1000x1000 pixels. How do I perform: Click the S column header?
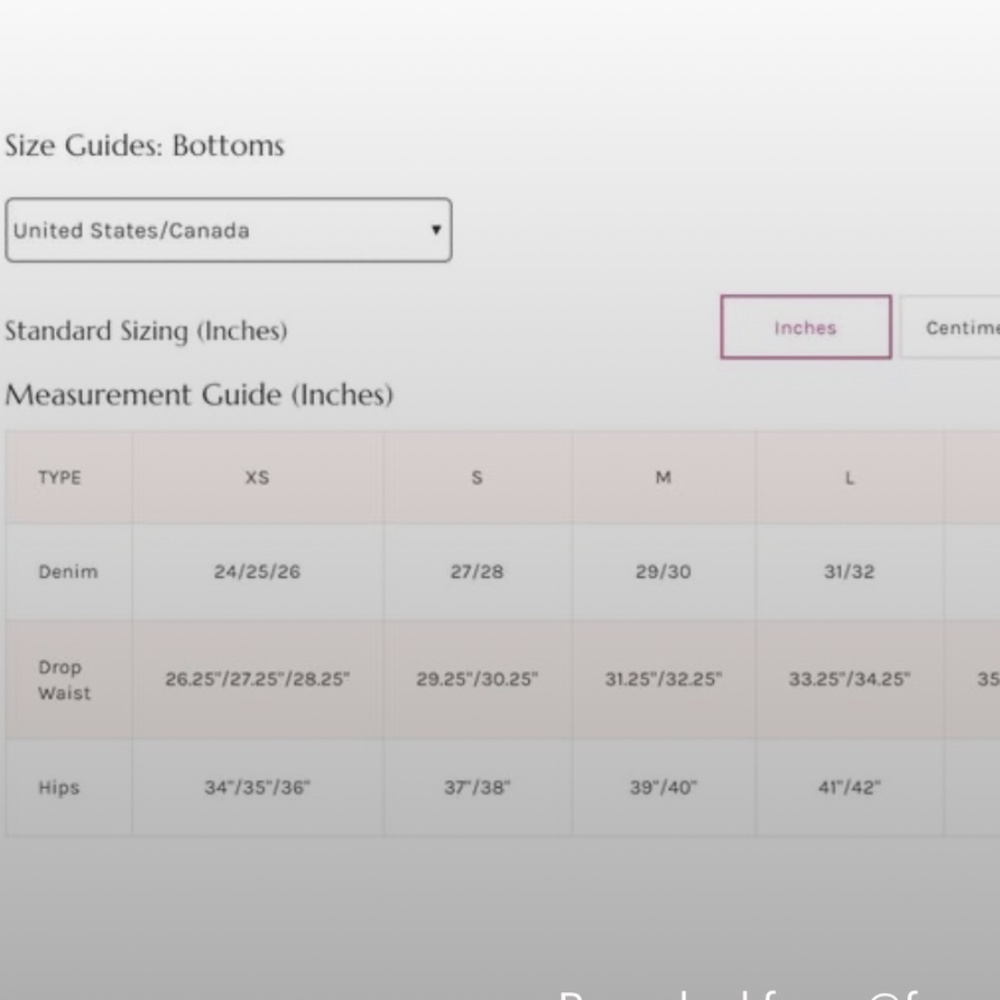[x=477, y=478]
